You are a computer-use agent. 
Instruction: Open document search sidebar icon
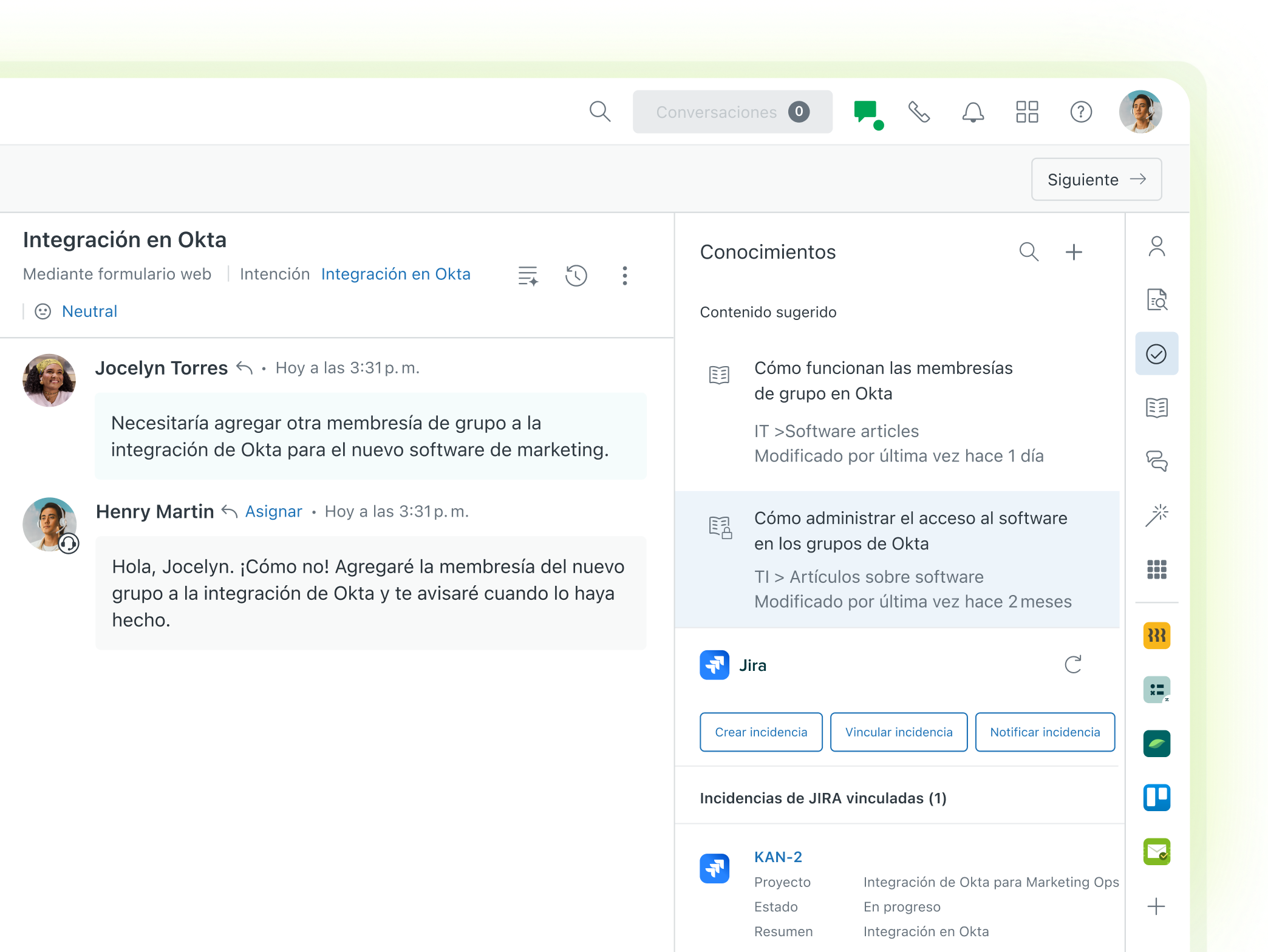coord(1156,300)
